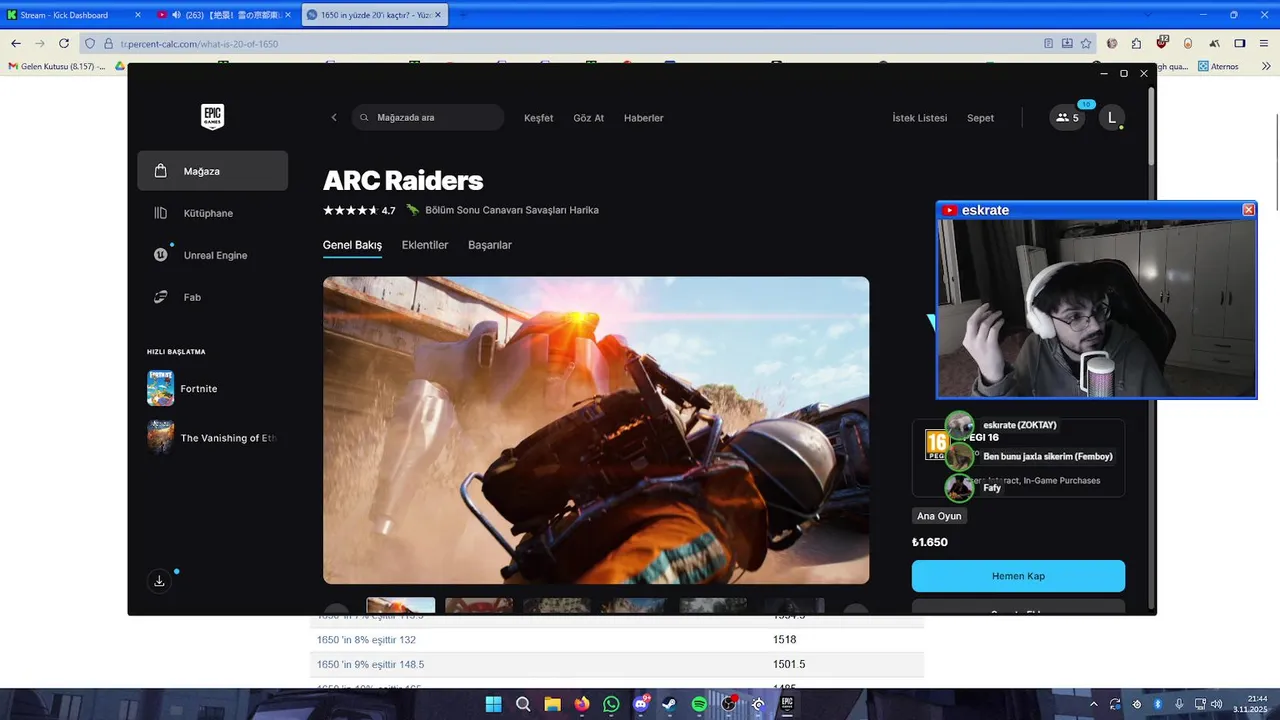Open the Aternos bookmark
Viewport: 1280px width, 720px height.
pyautogui.click(x=1219, y=66)
